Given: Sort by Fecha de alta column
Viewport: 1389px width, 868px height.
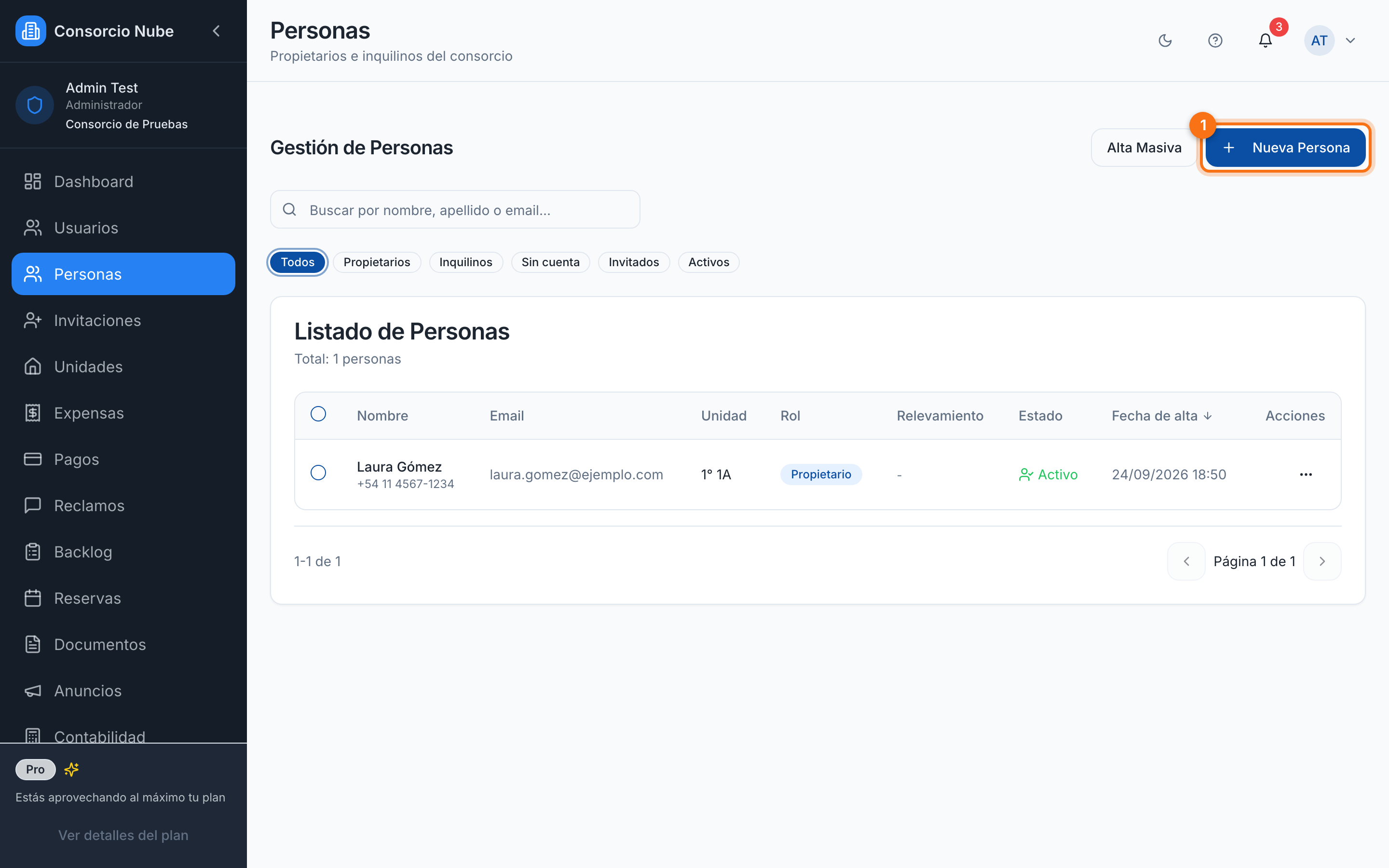Looking at the screenshot, I should tap(1162, 416).
